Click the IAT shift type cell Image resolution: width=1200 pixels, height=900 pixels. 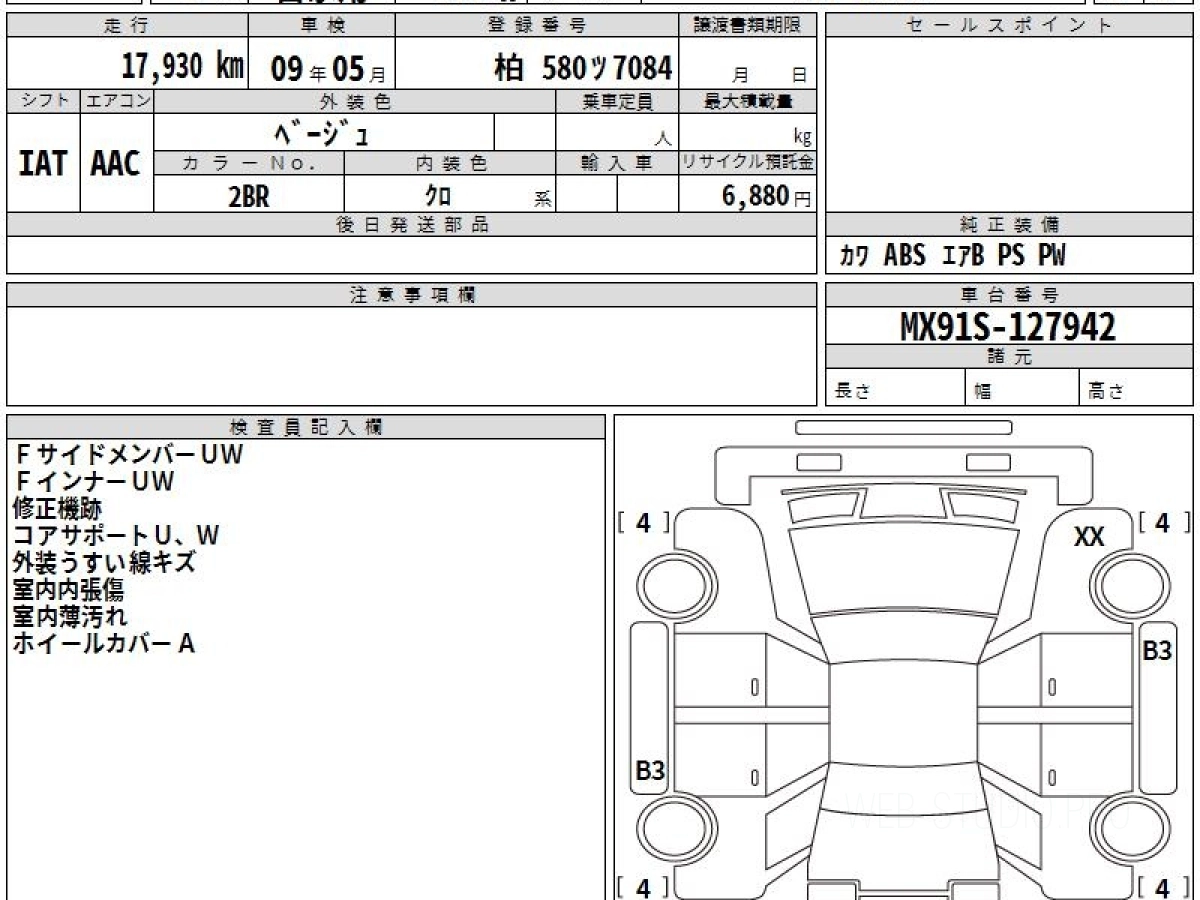43,164
